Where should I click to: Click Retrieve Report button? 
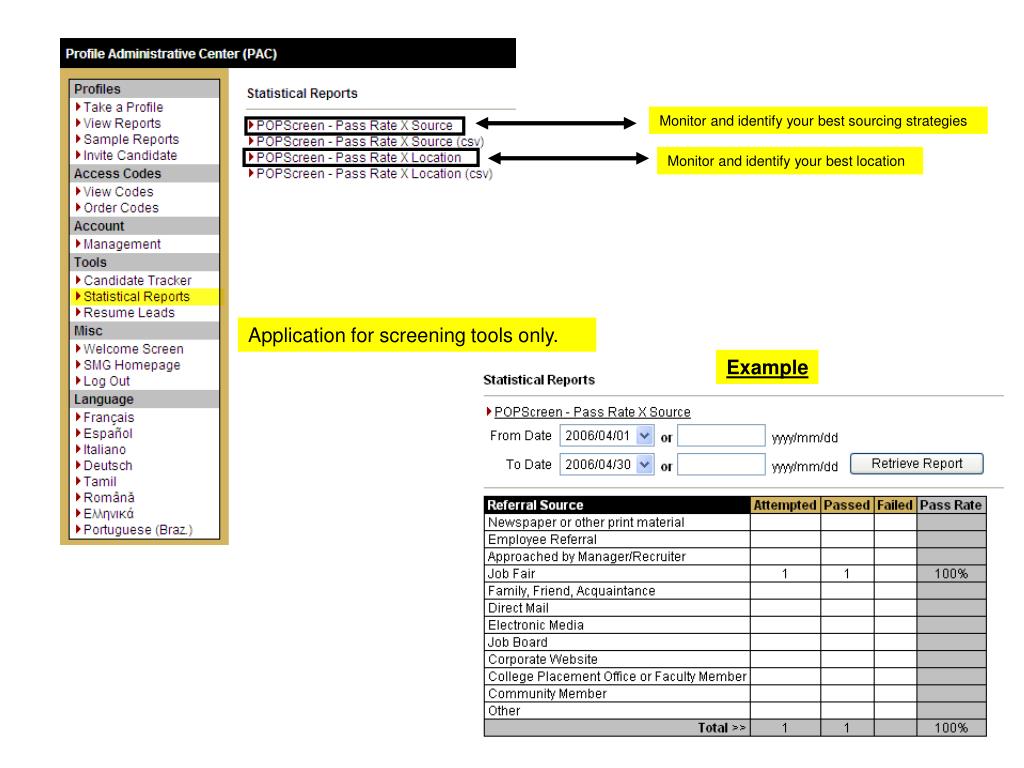pyautogui.click(x=917, y=464)
